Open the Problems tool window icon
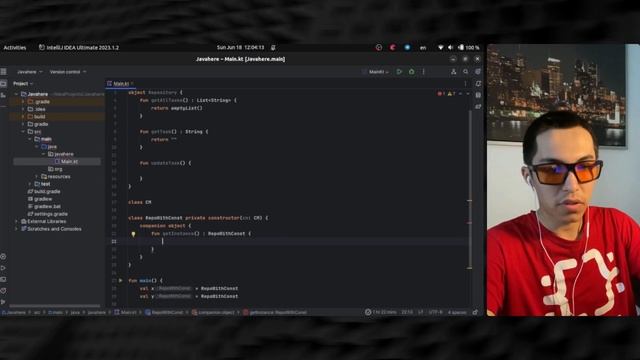This screenshot has height=360, width=640. click(3, 291)
